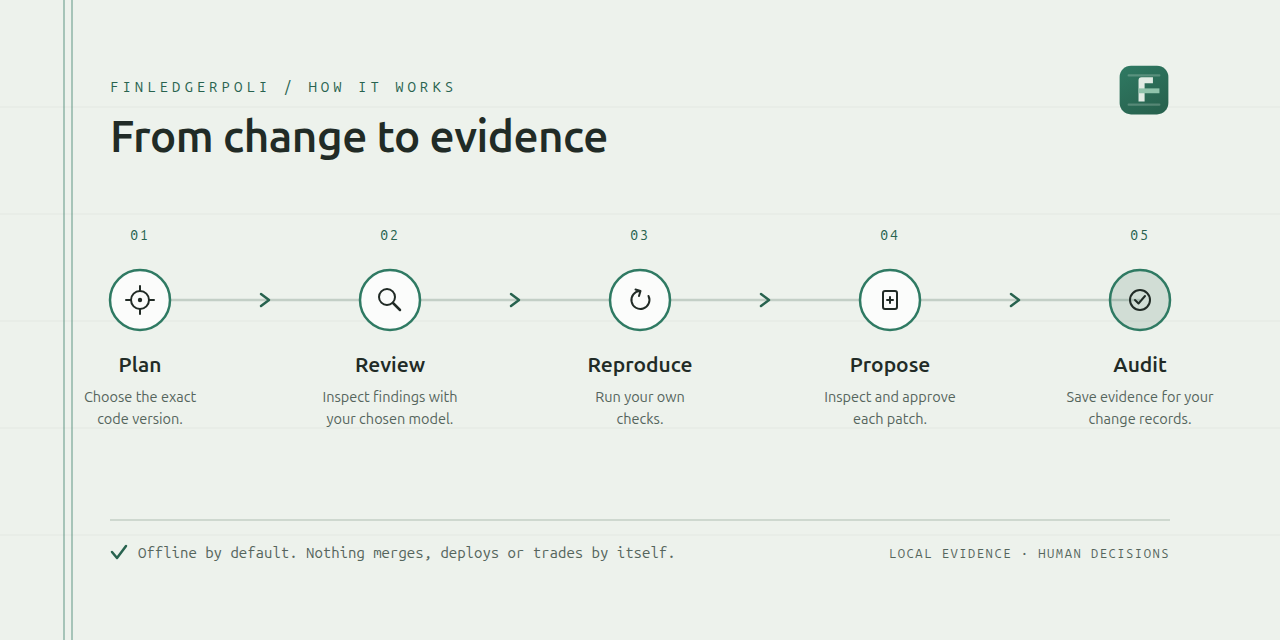Click the FINLEDGERPOLI / HOW IT WORKS label
Viewport: 1280px width, 640px height.
coord(283,87)
